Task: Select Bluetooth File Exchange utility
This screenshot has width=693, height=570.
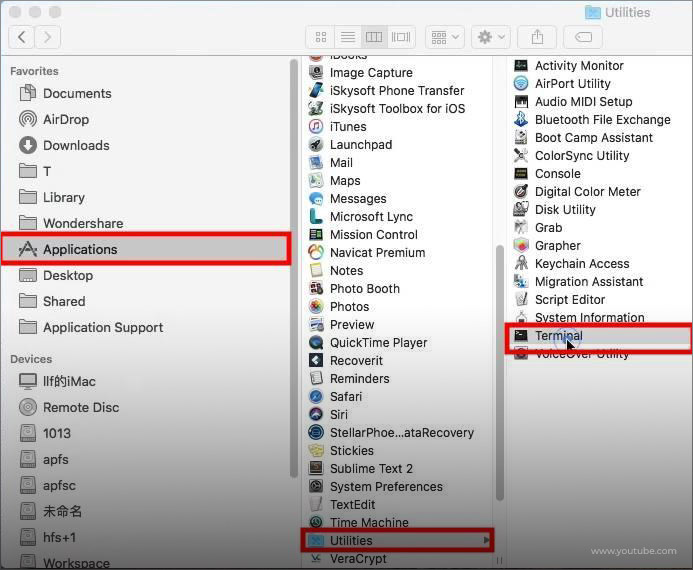Action: click(x=592, y=119)
